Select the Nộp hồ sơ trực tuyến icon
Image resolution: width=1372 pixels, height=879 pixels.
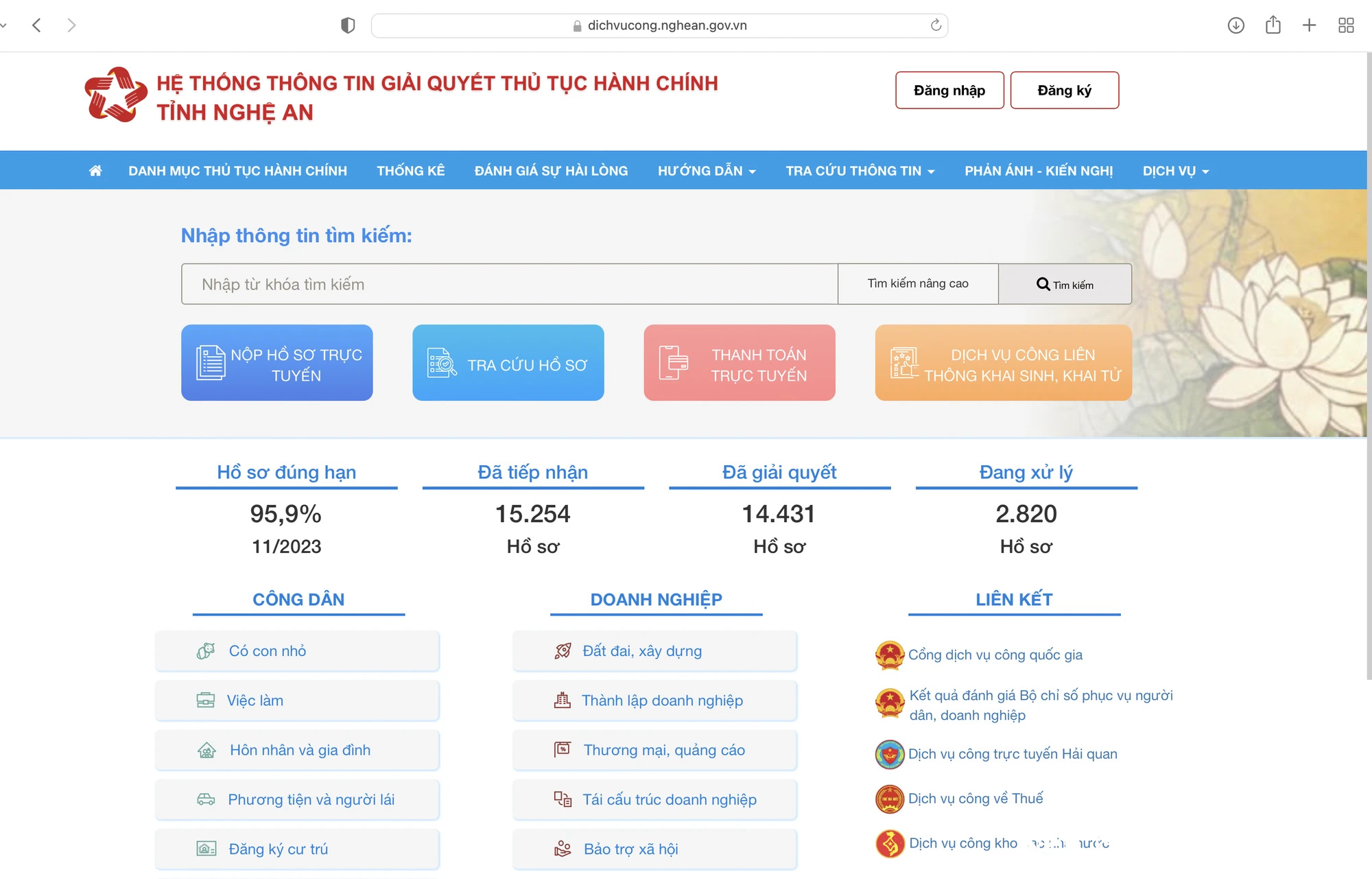210,362
